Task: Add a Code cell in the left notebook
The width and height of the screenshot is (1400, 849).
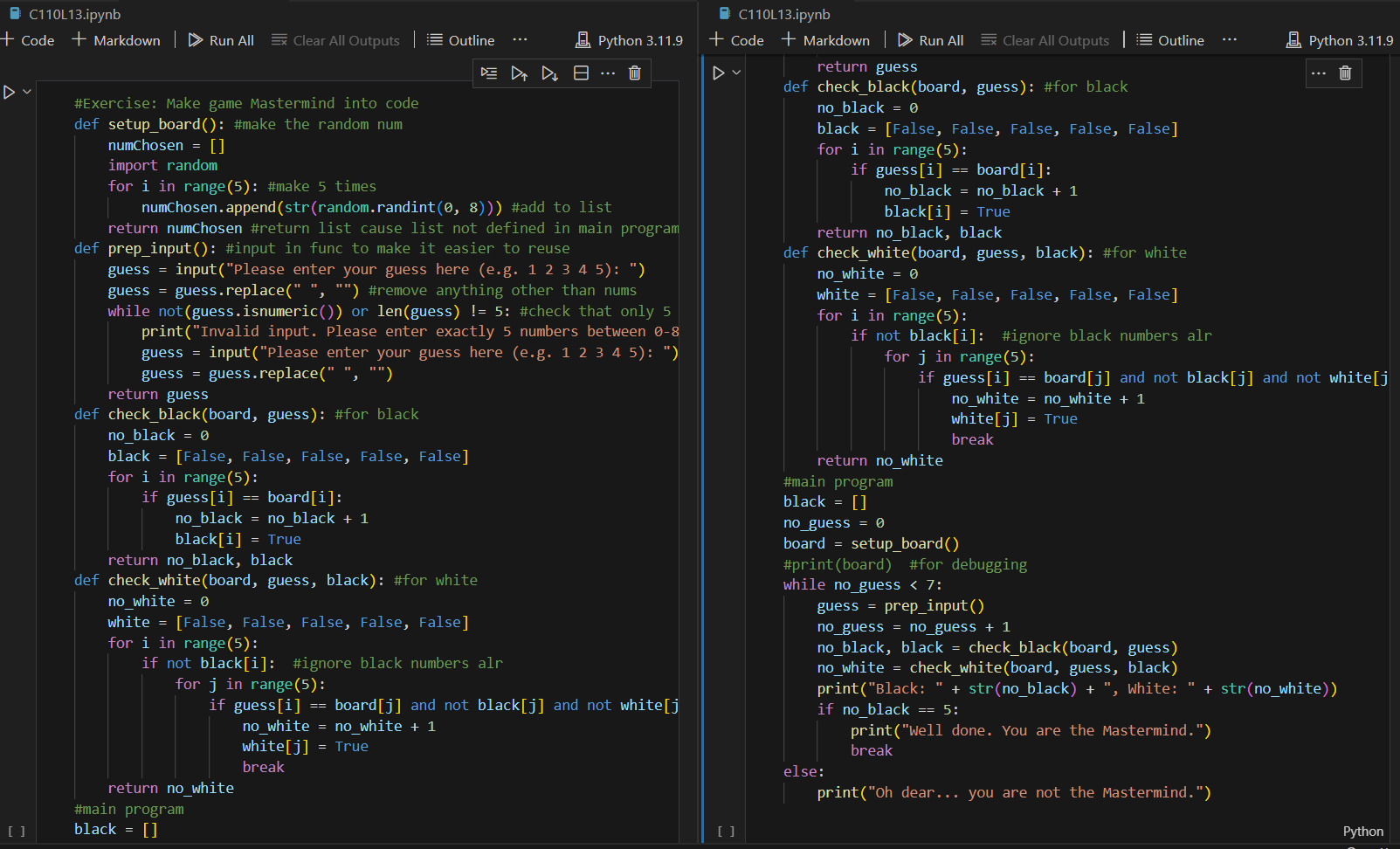Action: (28, 40)
